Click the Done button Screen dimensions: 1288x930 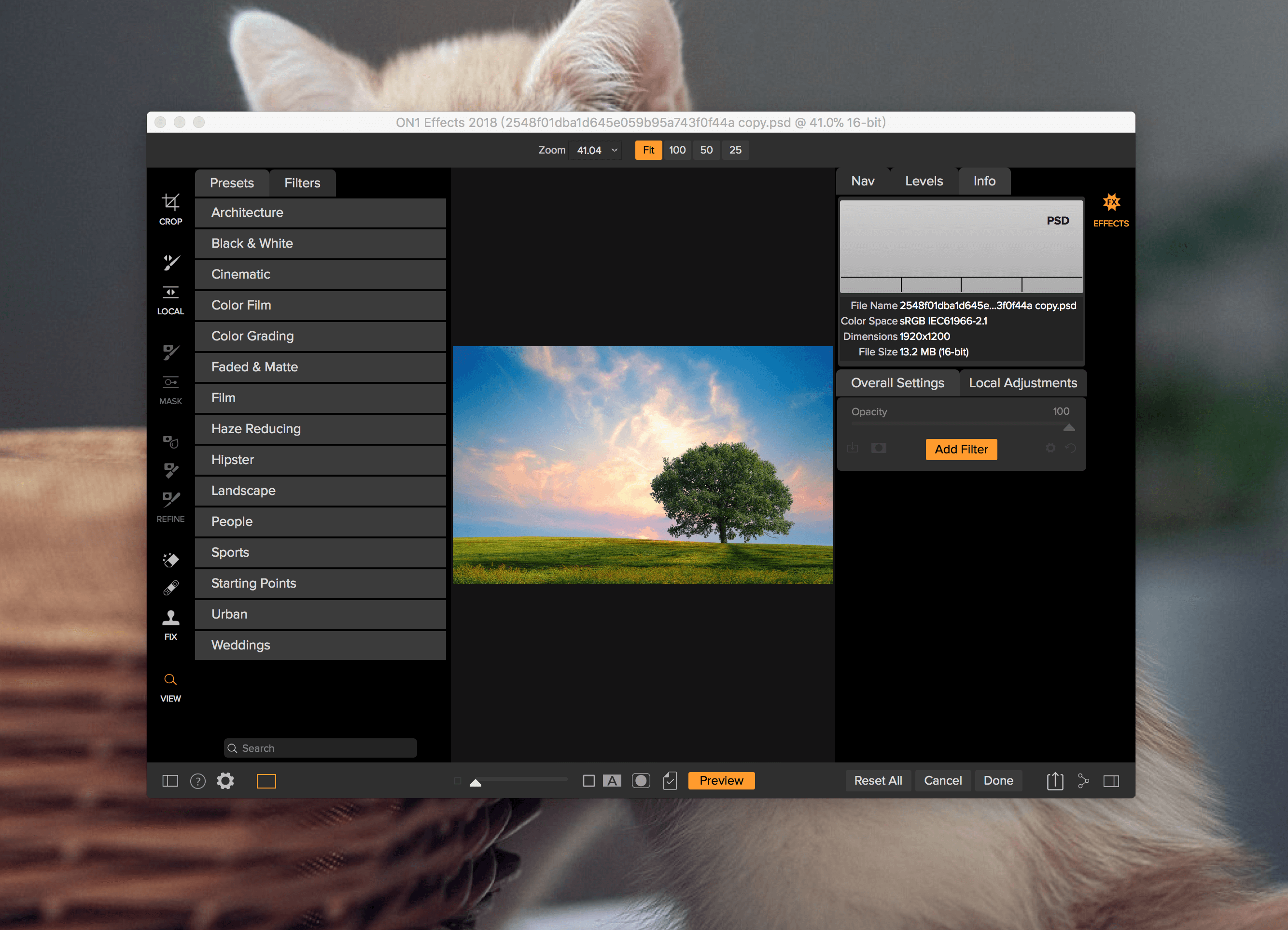[998, 781]
